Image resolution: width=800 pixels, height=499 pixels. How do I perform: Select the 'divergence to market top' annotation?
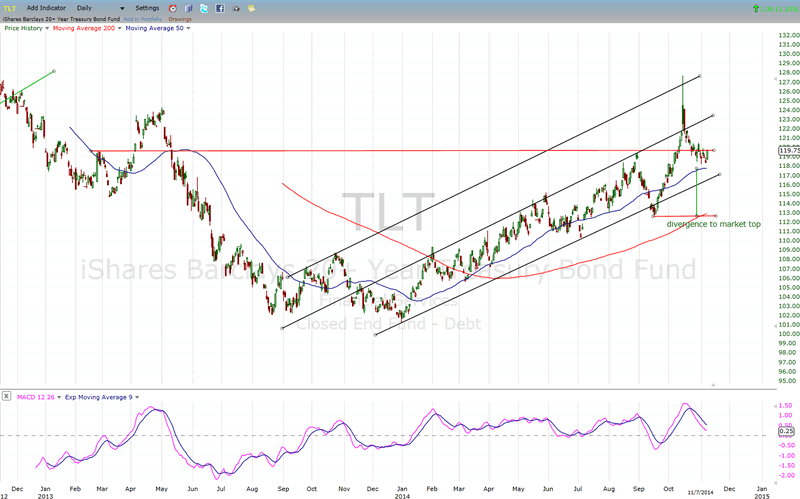pos(713,224)
